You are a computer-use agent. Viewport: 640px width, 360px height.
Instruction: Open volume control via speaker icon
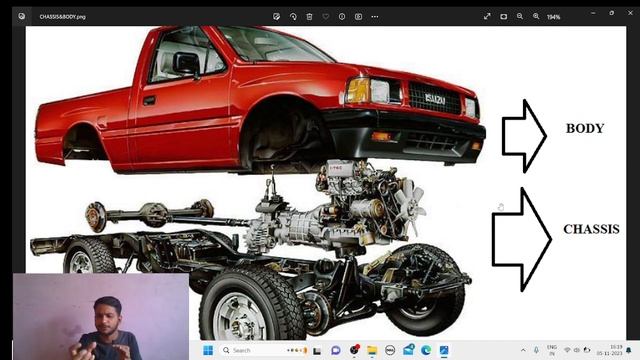point(577,350)
